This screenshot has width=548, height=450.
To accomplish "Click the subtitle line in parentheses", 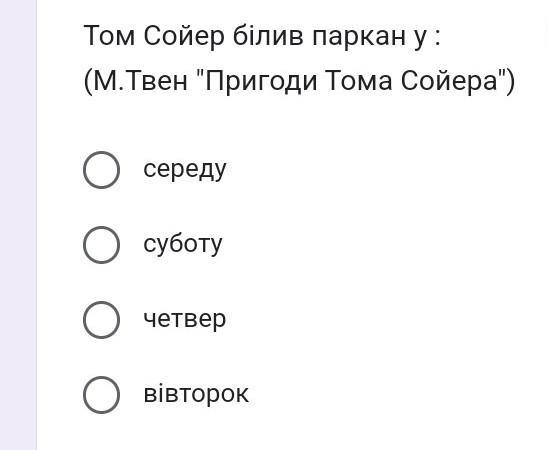I will [x=299, y=81].
